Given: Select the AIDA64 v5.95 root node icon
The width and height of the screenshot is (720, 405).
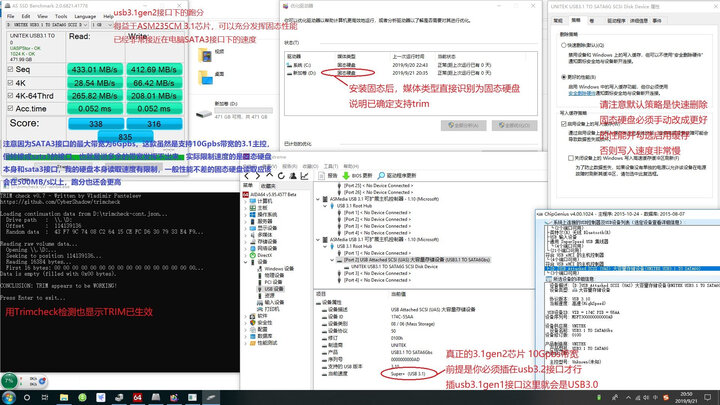Looking at the screenshot, I should tap(246, 195).
